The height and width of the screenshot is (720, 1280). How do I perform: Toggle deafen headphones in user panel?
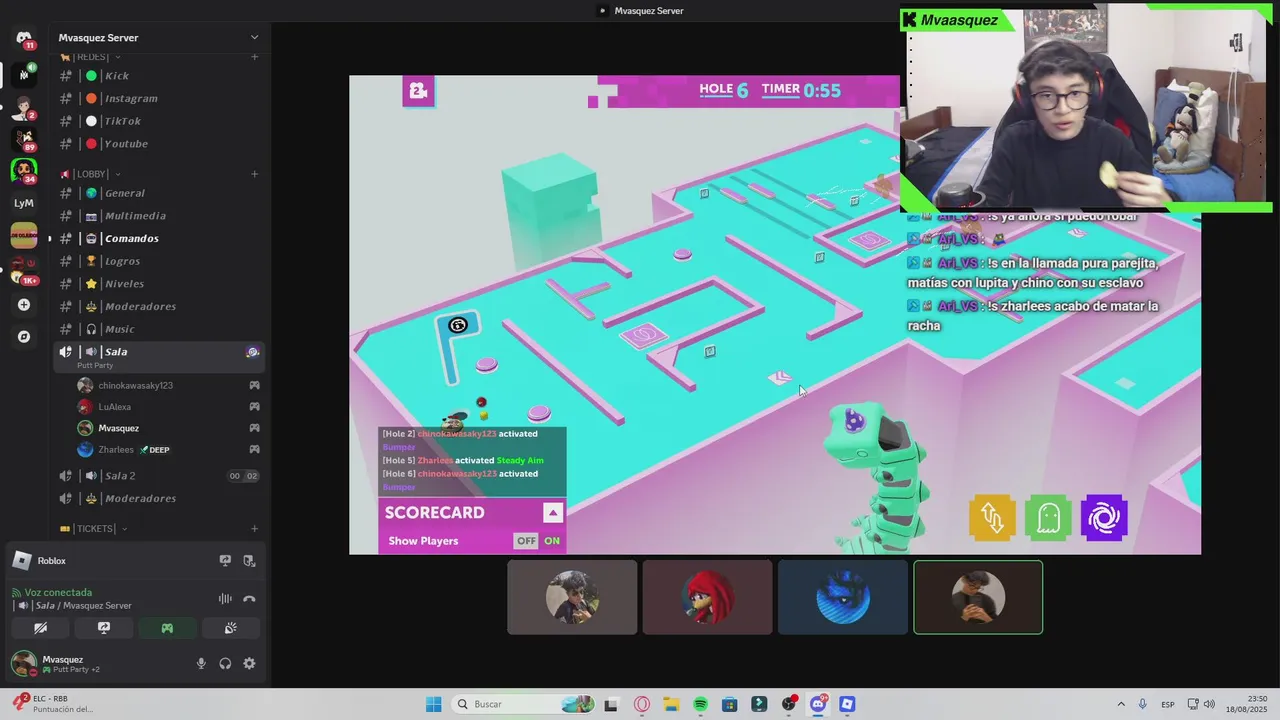pos(225,663)
